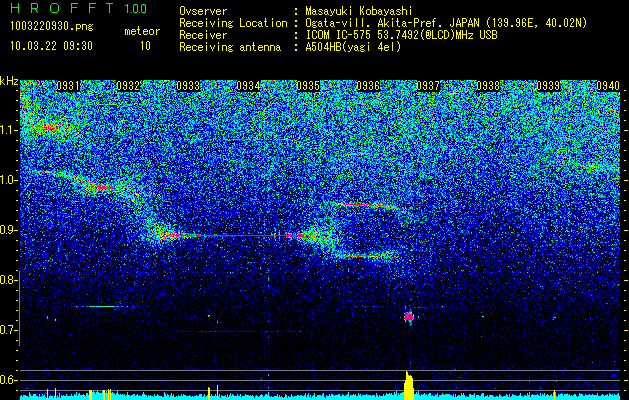Click the 'Receiver' field label
The width and height of the screenshot is (629, 400).
tap(203, 35)
